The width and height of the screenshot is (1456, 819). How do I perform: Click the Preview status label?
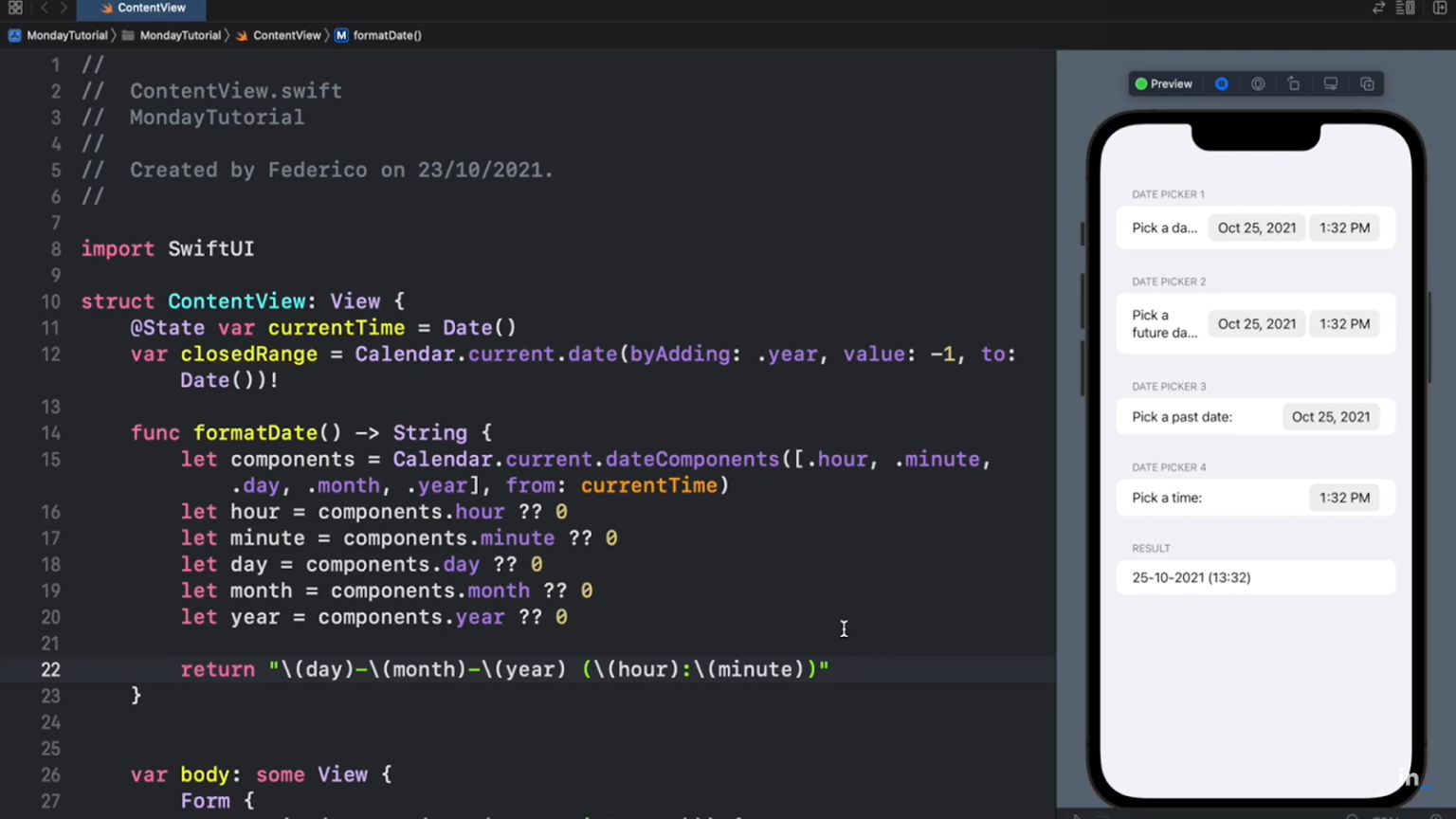(1171, 84)
